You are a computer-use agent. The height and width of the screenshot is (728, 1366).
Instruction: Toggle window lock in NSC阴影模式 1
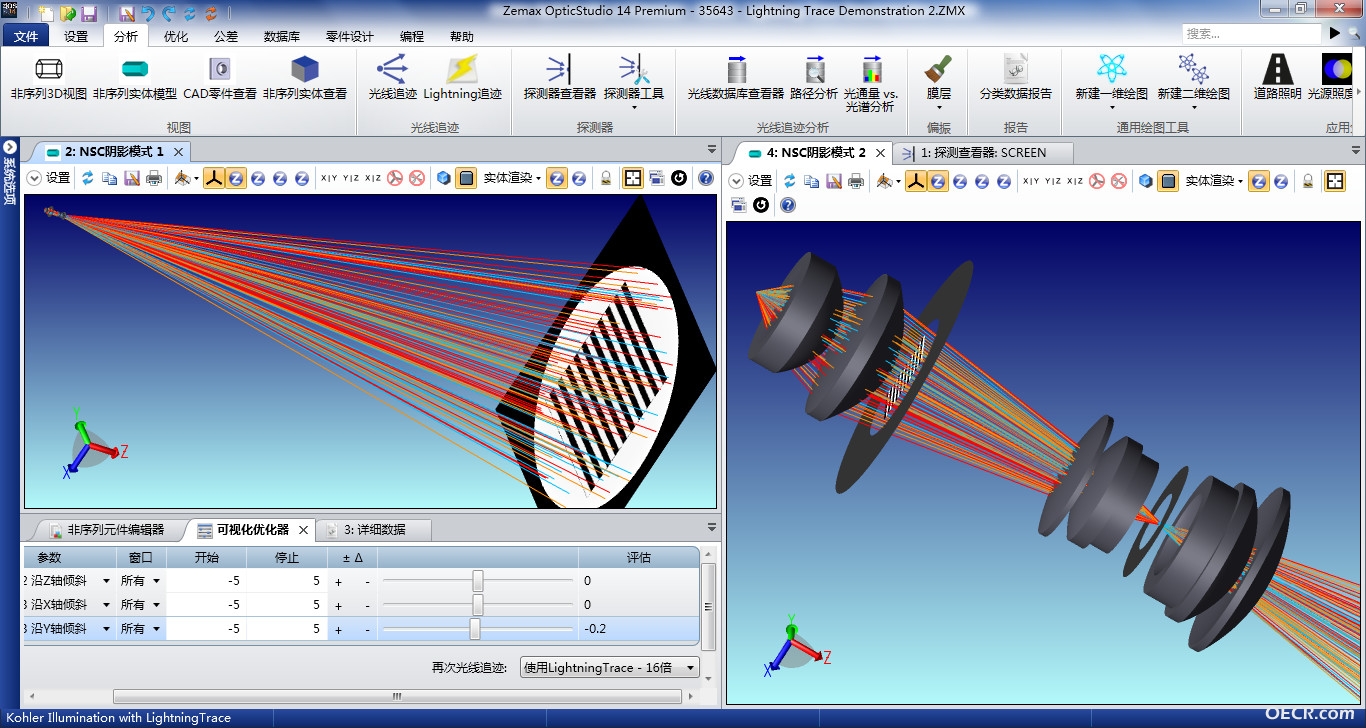coord(606,178)
